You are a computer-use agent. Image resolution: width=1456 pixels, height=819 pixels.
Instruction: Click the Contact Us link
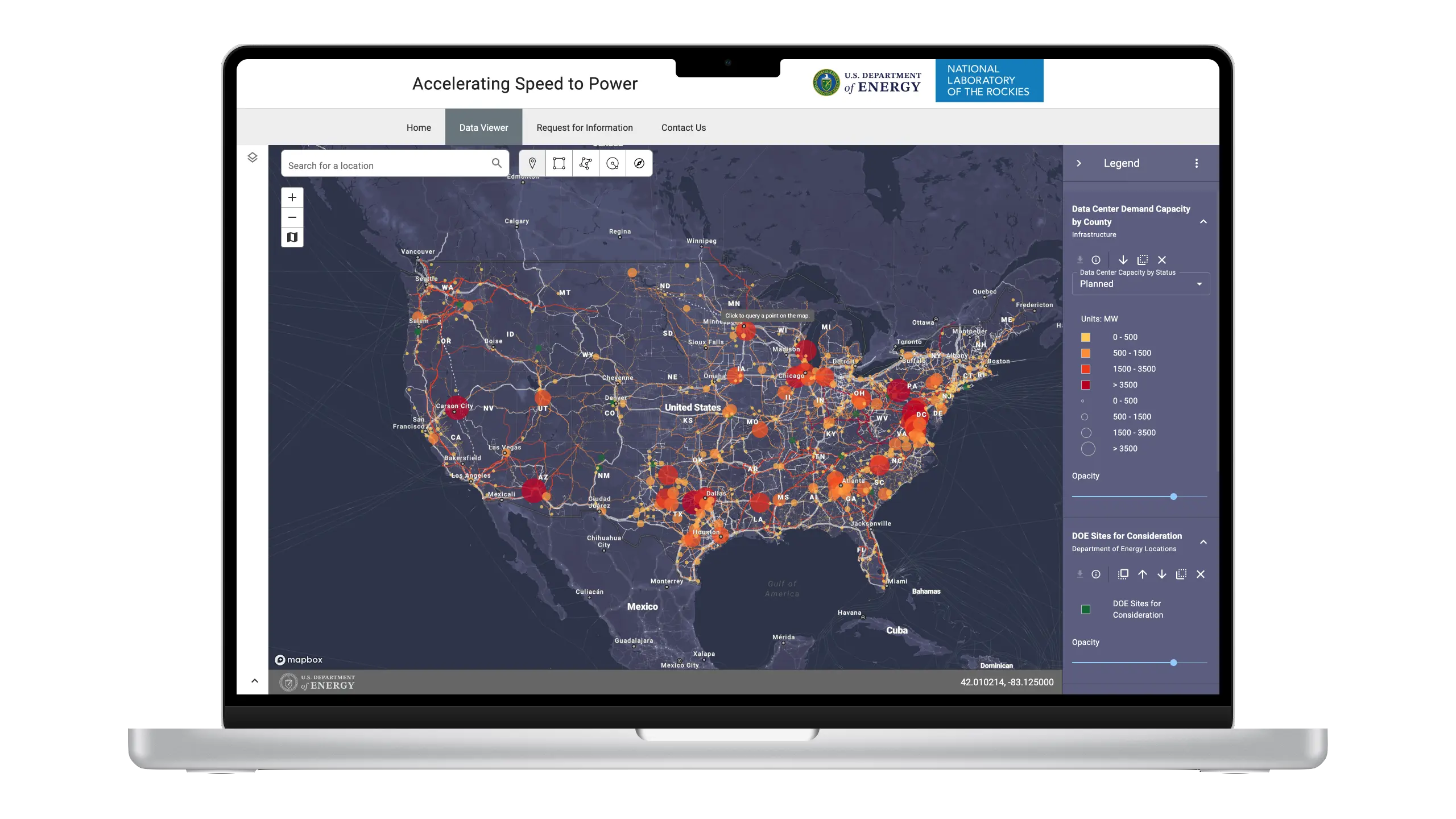684,127
